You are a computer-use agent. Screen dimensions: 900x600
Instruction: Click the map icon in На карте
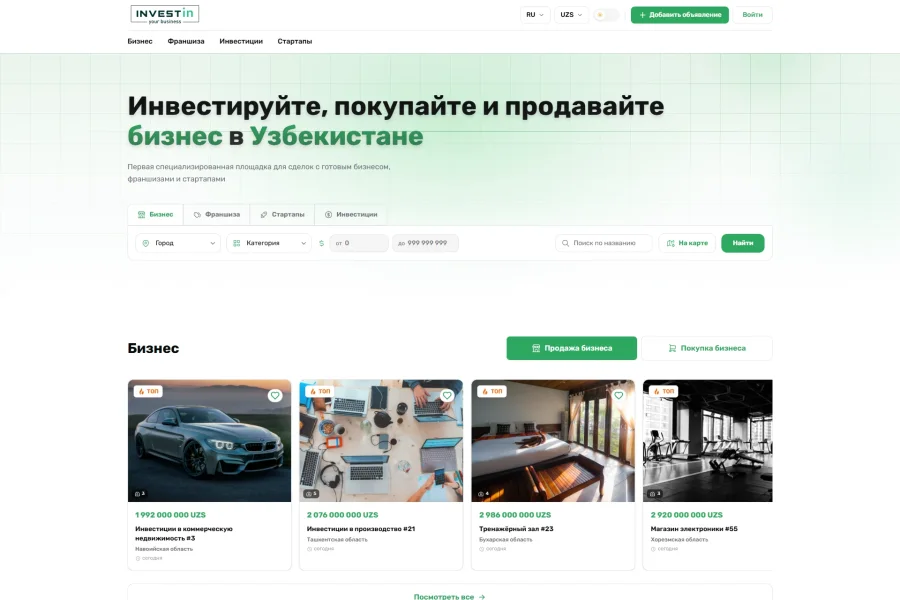[670, 243]
